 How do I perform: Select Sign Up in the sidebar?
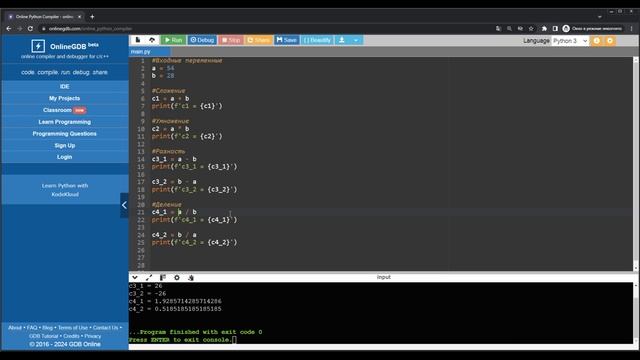[x=64, y=145]
